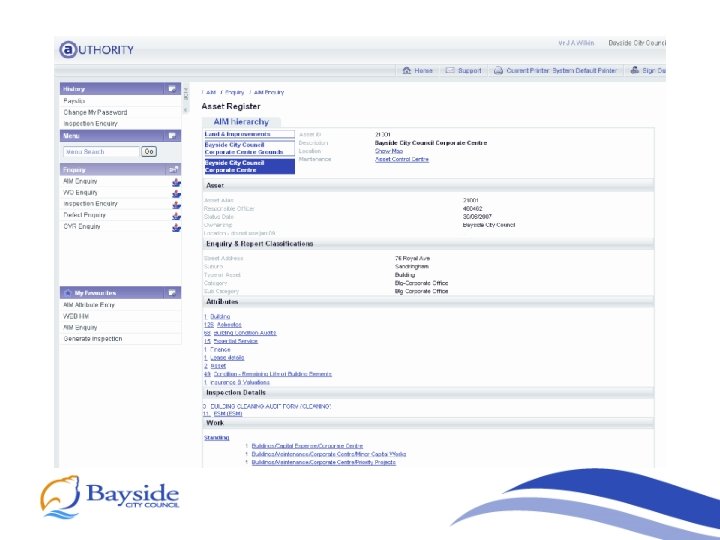Open the Lease details attribute link
Viewport: 720px width, 540px height.
pos(227,358)
